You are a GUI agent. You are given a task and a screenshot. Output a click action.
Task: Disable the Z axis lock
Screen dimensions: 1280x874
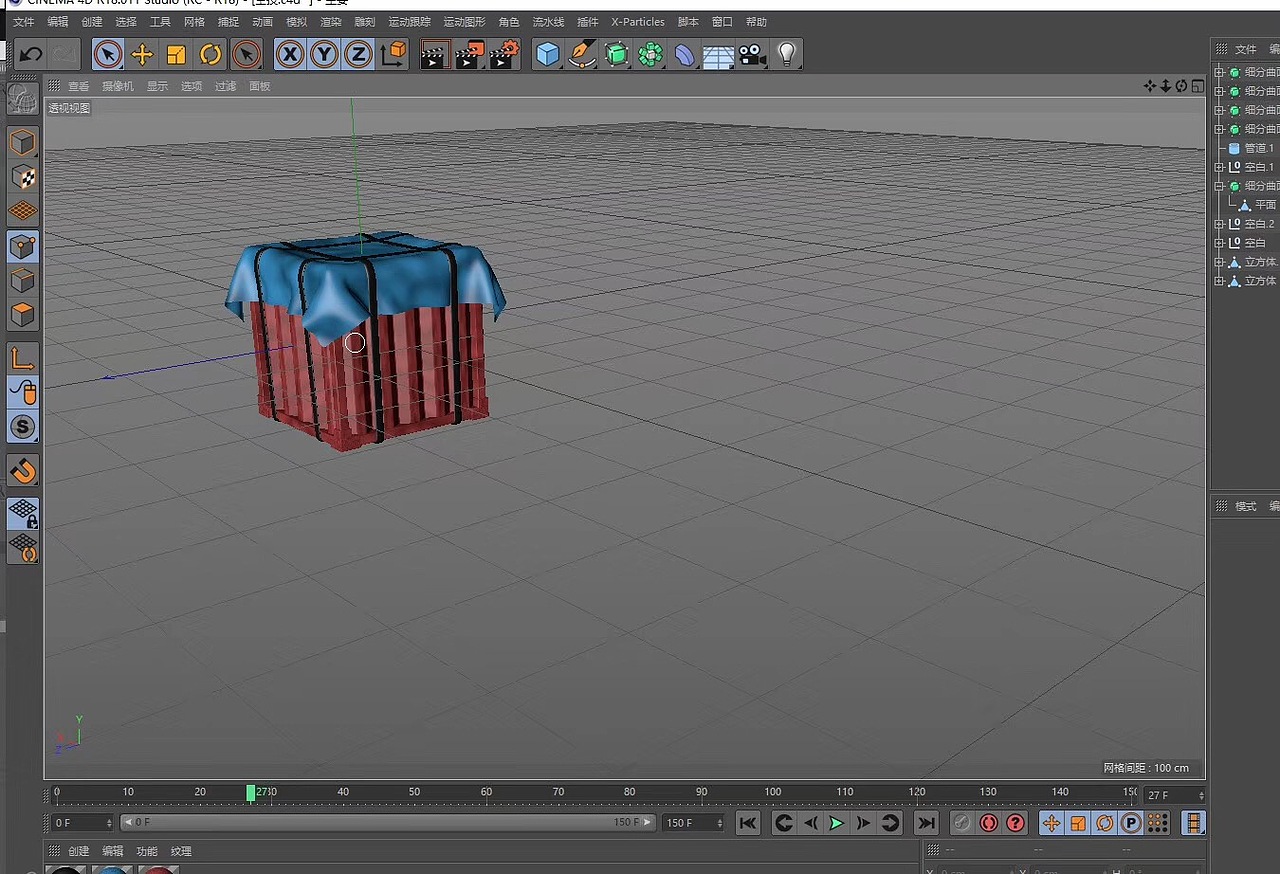(x=357, y=54)
